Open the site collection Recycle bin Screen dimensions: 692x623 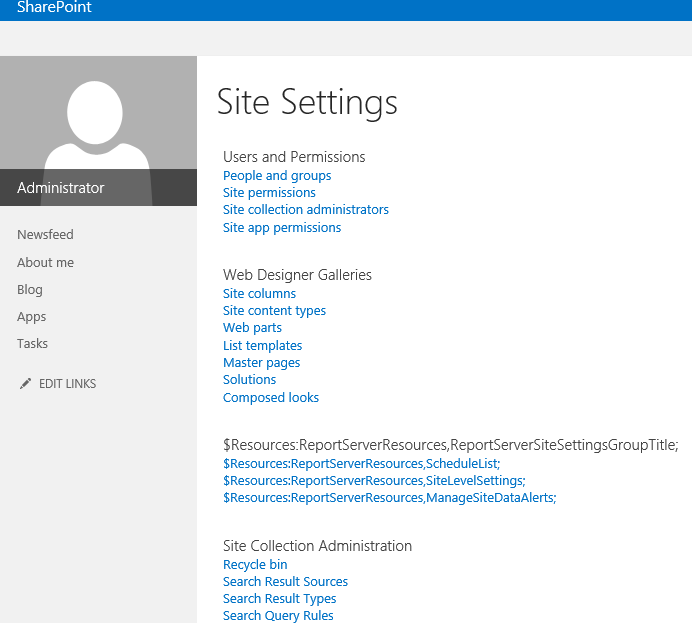(255, 565)
